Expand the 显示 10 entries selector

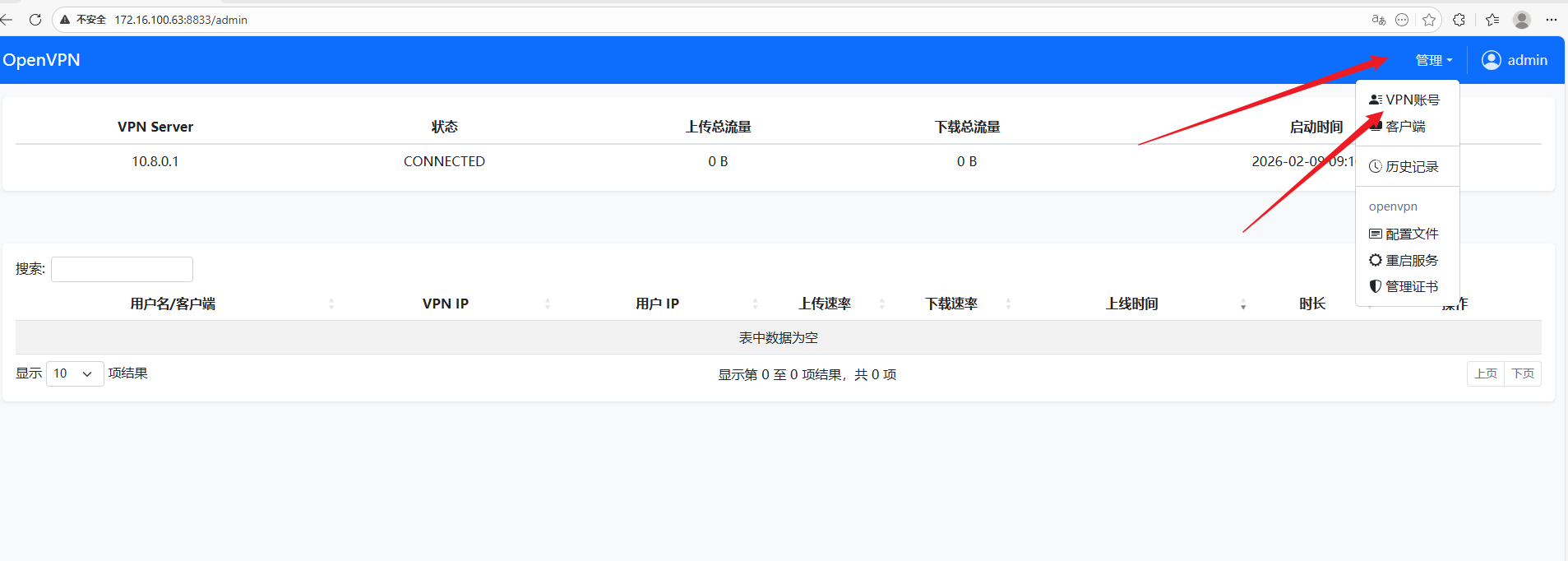[x=75, y=373]
